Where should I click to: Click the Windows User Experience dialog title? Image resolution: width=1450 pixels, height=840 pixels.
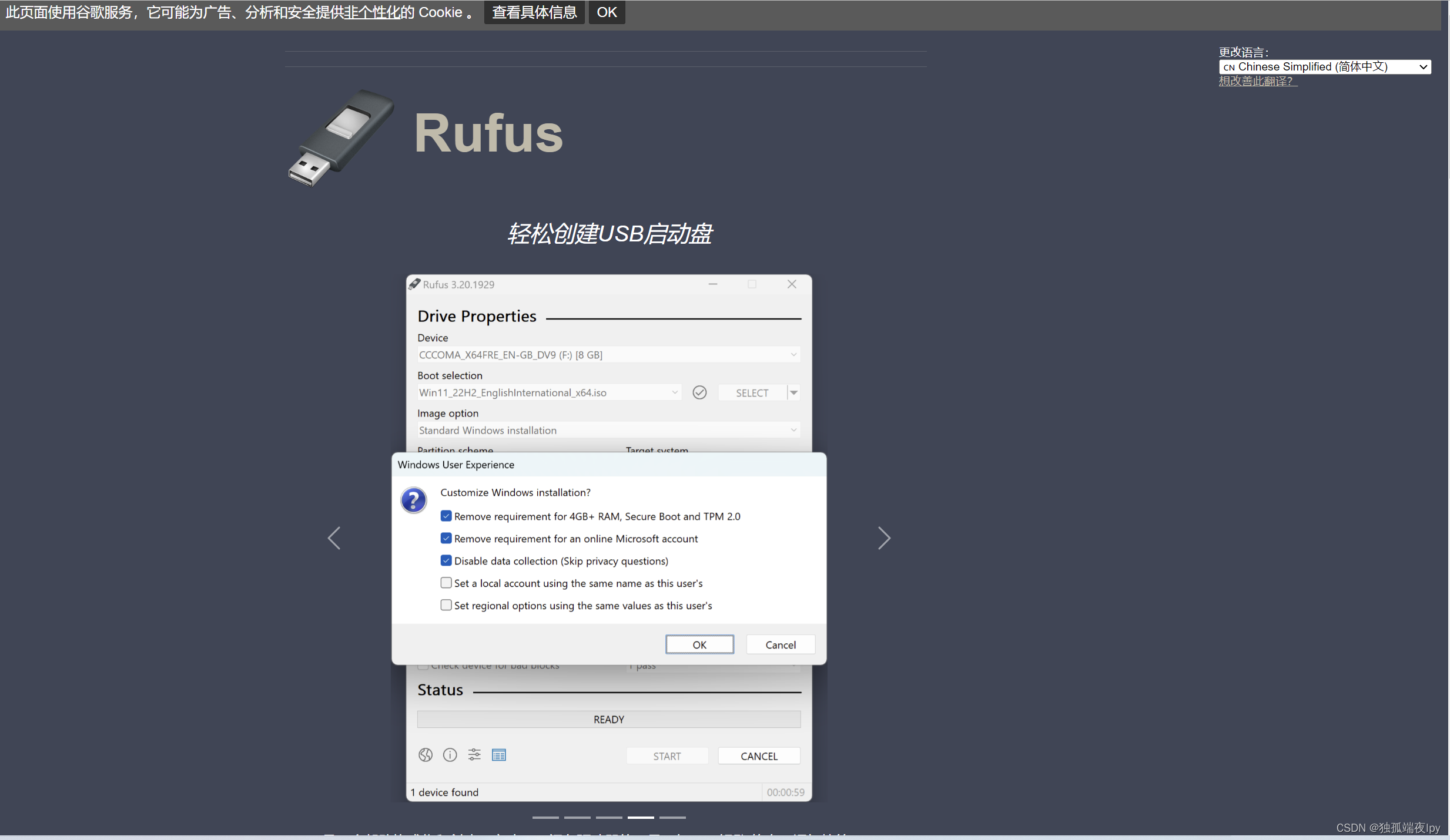pyautogui.click(x=456, y=465)
